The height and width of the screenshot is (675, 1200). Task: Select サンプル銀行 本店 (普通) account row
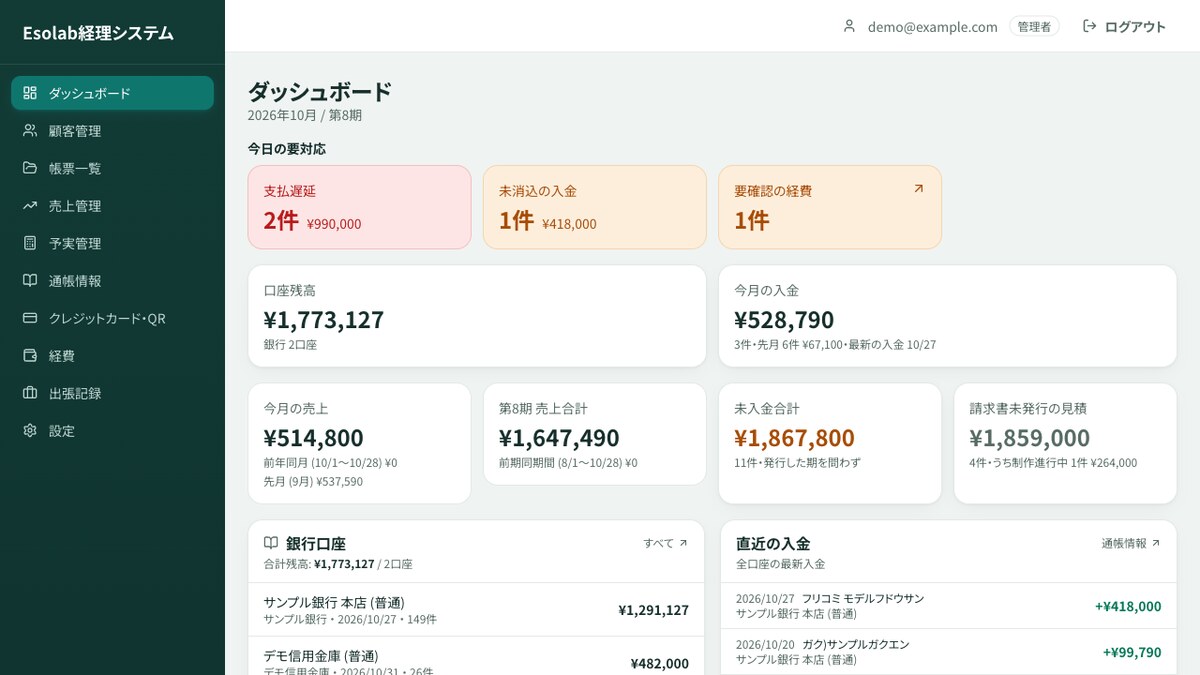pos(476,610)
